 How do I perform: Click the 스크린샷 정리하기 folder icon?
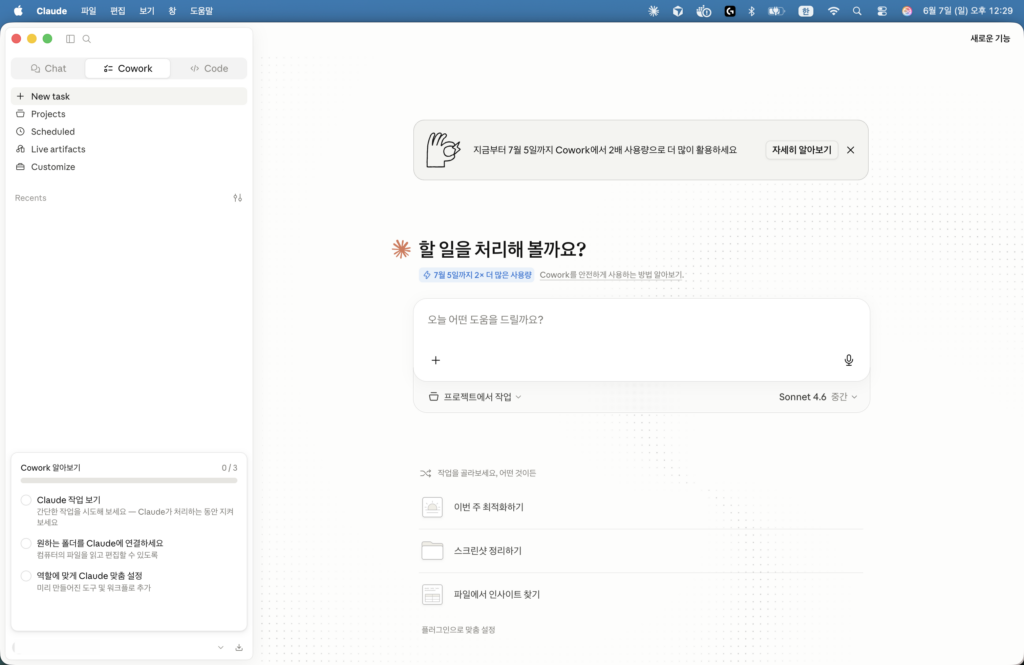(432, 551)
